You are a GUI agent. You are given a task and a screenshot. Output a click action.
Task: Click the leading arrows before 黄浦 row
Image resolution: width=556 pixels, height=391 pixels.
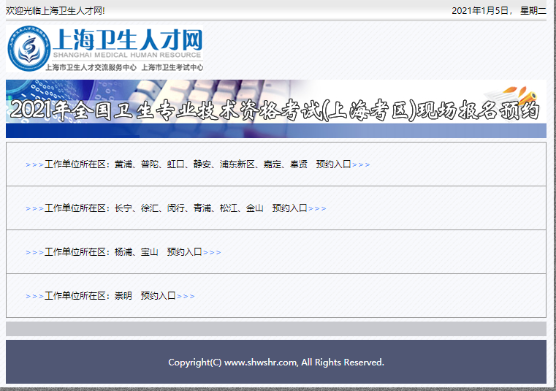pos(34,165)
